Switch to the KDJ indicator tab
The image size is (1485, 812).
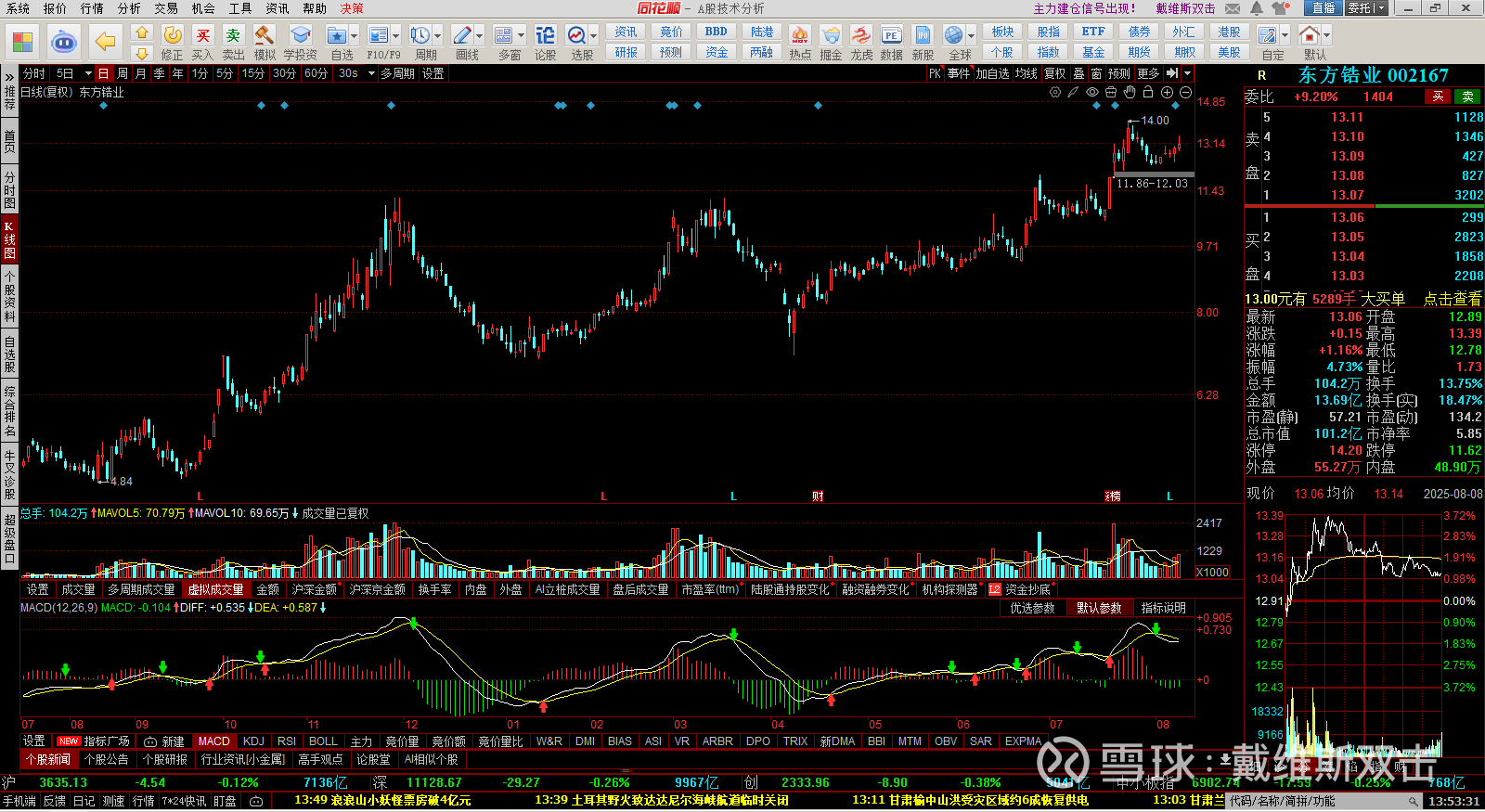pyautogui.click(x=253, y=741)
